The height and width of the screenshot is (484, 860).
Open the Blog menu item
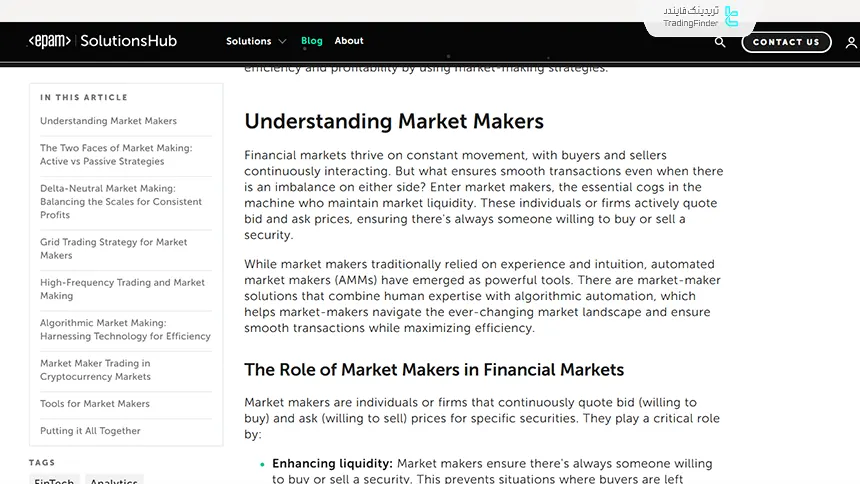tap(312, 41)
